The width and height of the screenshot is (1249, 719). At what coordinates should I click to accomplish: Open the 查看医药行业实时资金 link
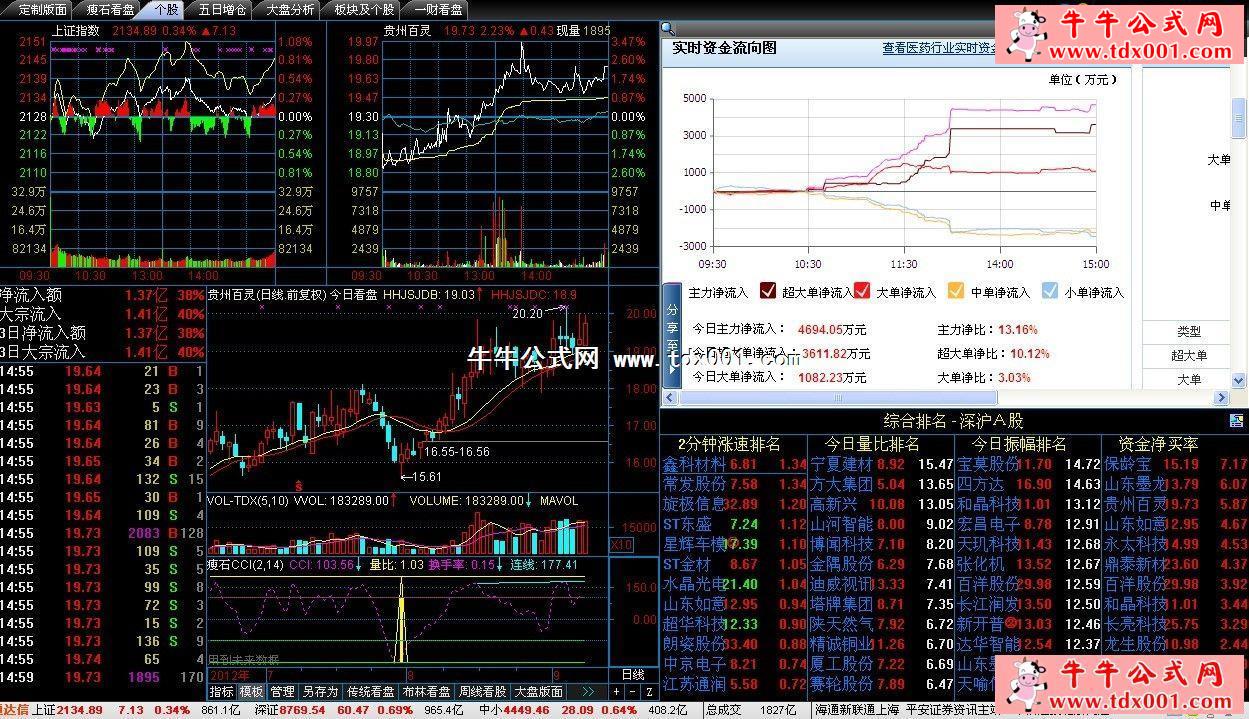pos(938,48)
